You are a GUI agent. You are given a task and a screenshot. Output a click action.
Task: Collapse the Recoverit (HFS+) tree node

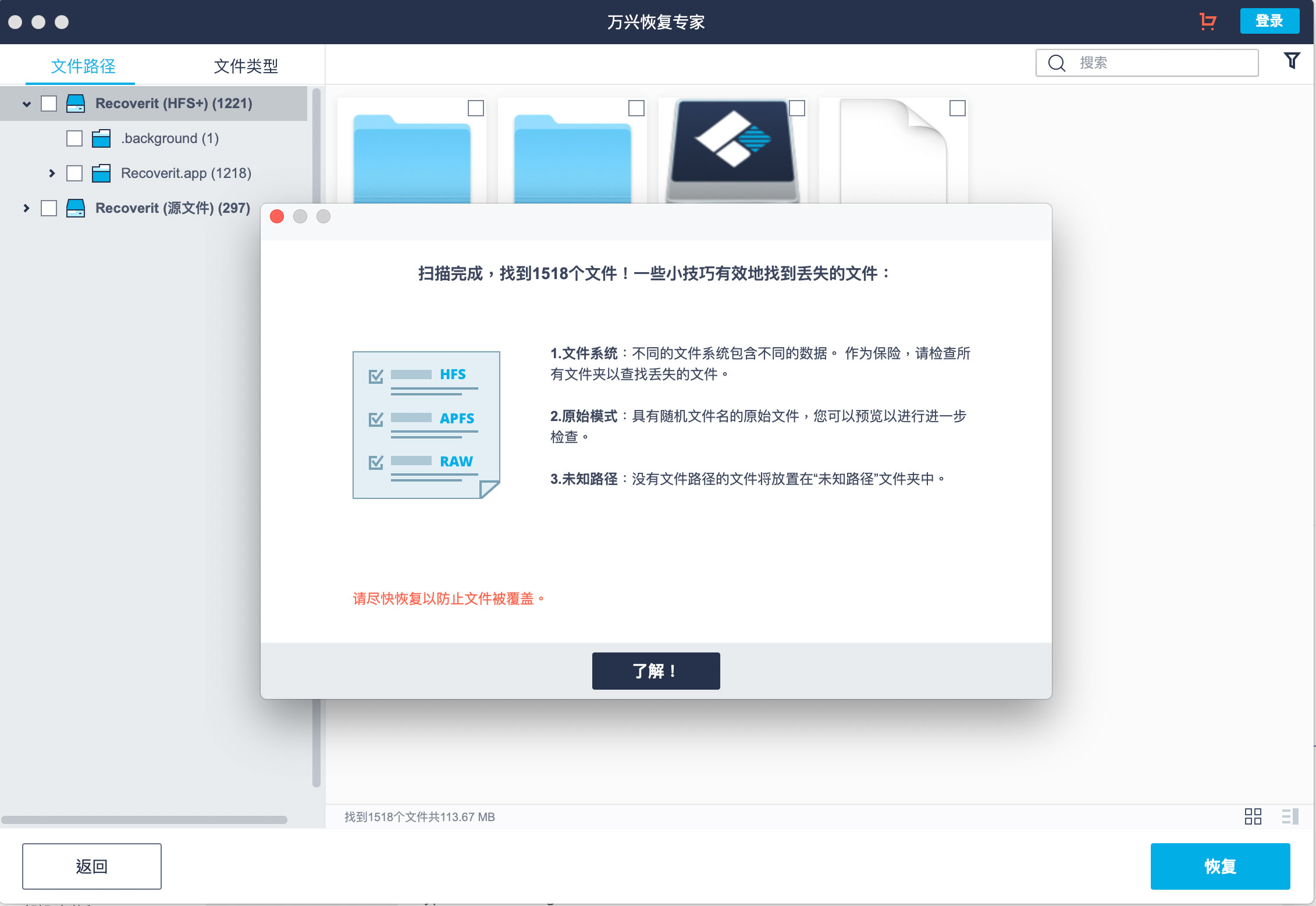[26, 104]
